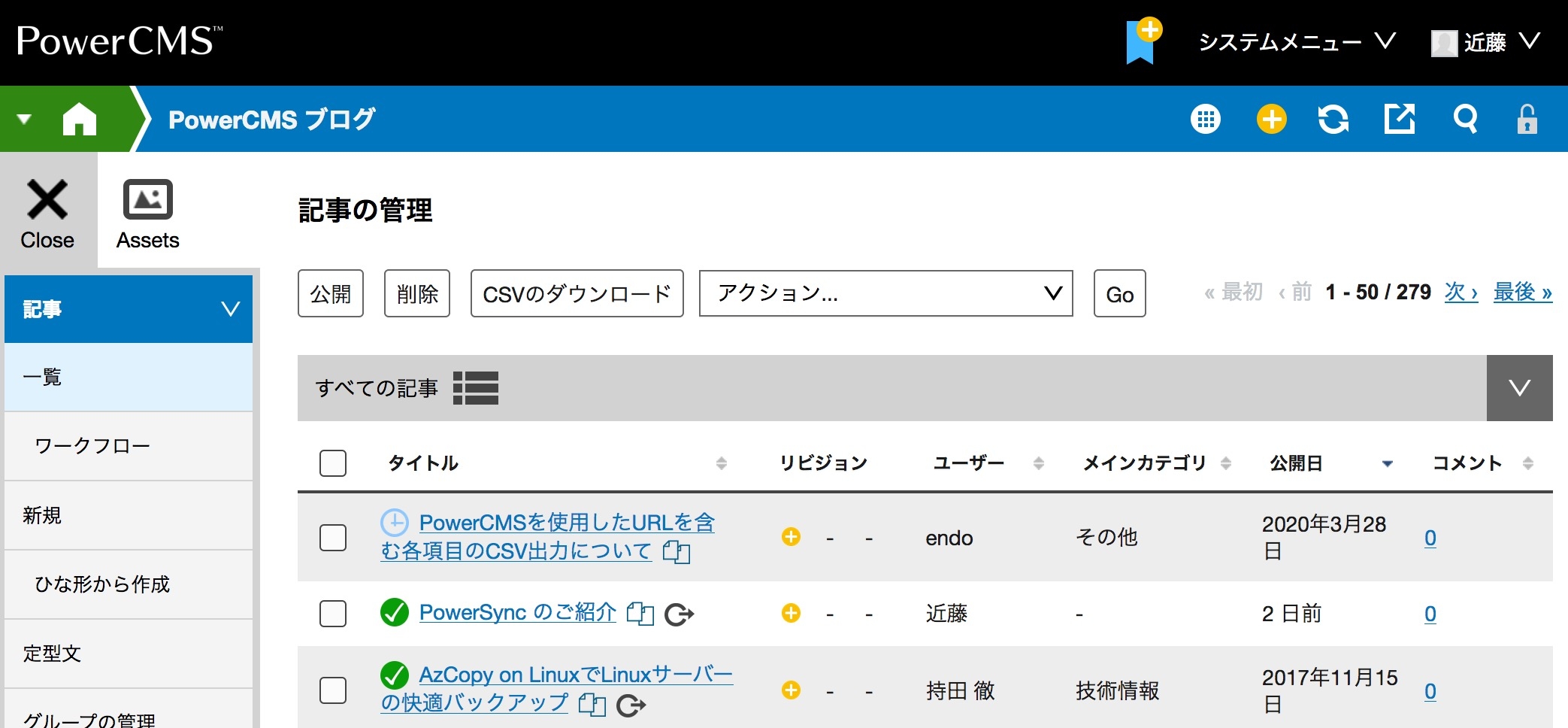Image resolution: width=1568 pixels, height=728 pixels.
Task: Select 新規 in the sidebar
Action: (x=129, y=515)
